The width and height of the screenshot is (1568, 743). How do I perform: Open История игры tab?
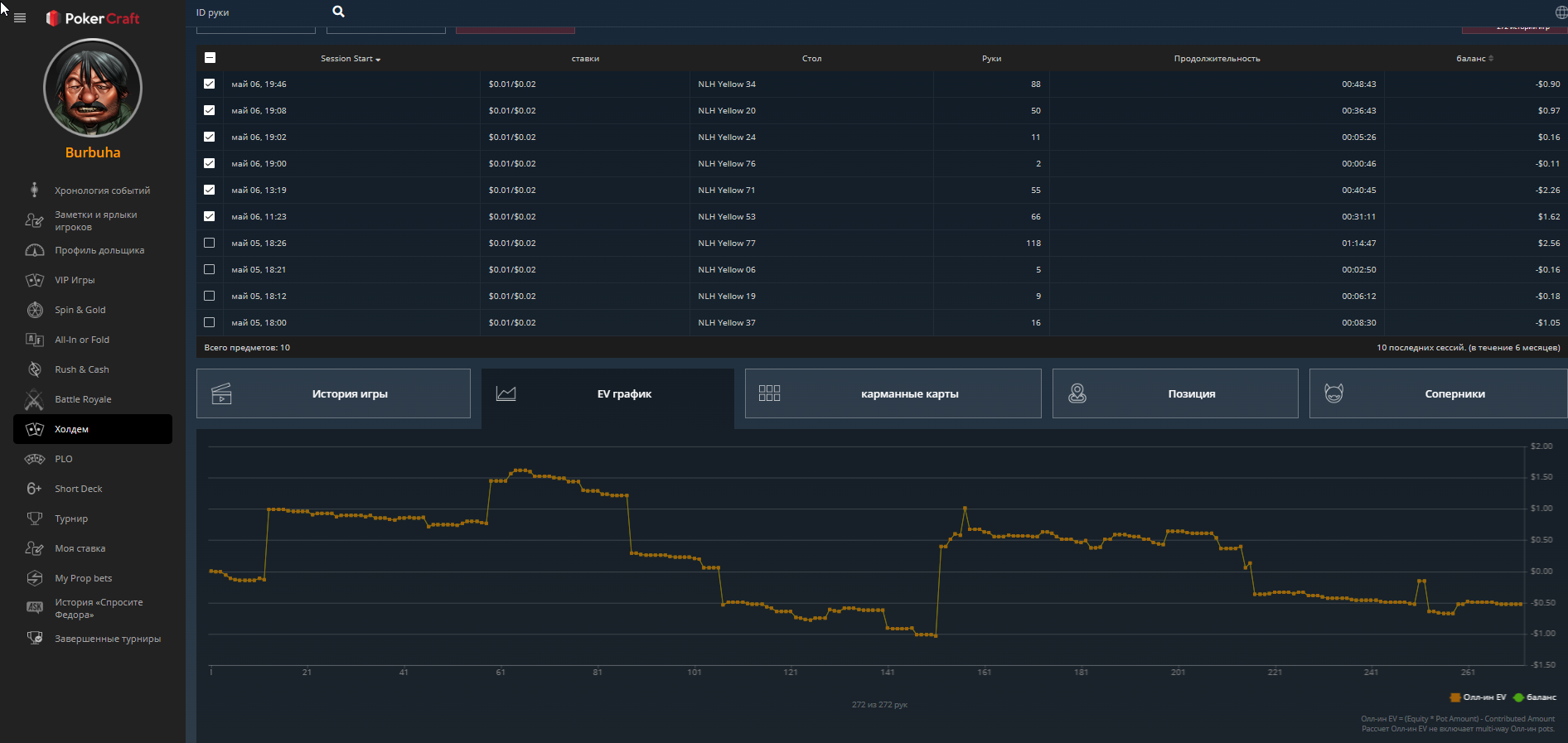333,393
